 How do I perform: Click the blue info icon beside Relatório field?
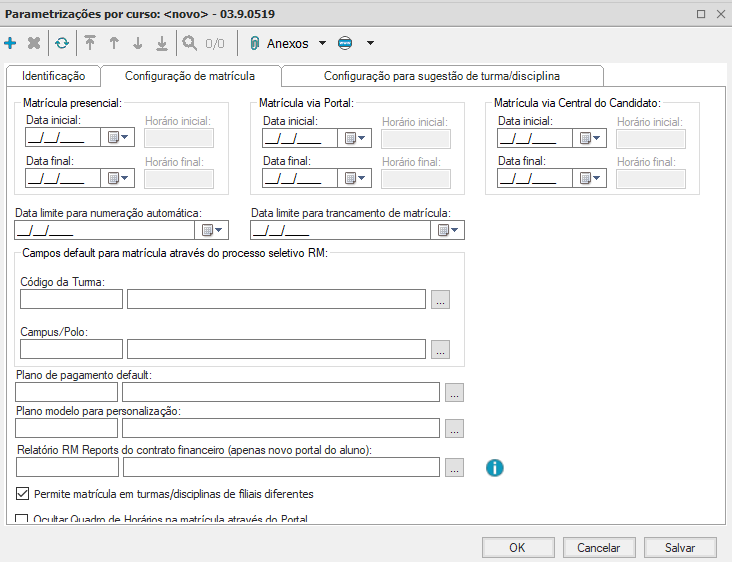tap(494, 467)
